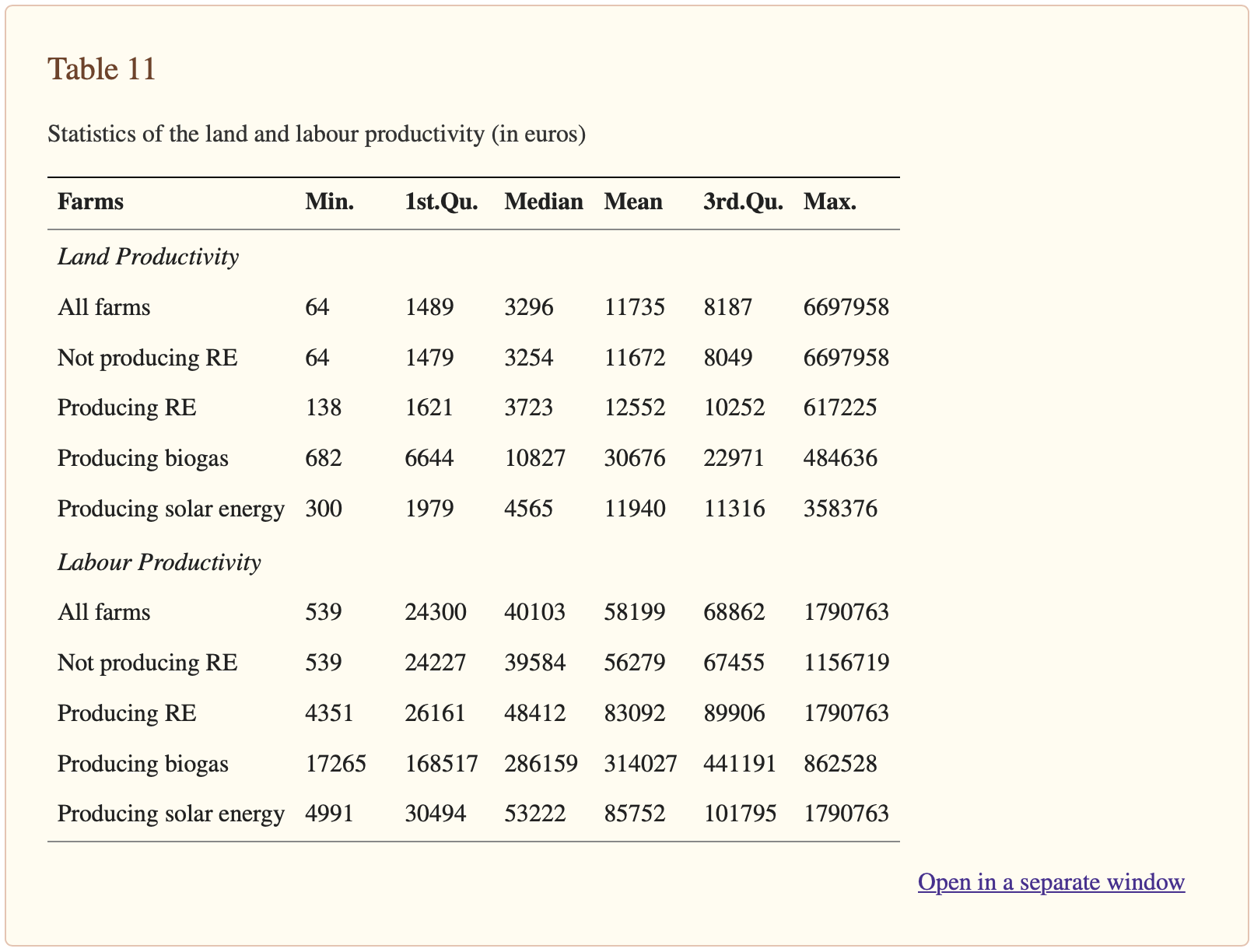Select the 3rd.Qu. column header
The width and height of the screenshot is (1254, 952).
pos(743,202)
